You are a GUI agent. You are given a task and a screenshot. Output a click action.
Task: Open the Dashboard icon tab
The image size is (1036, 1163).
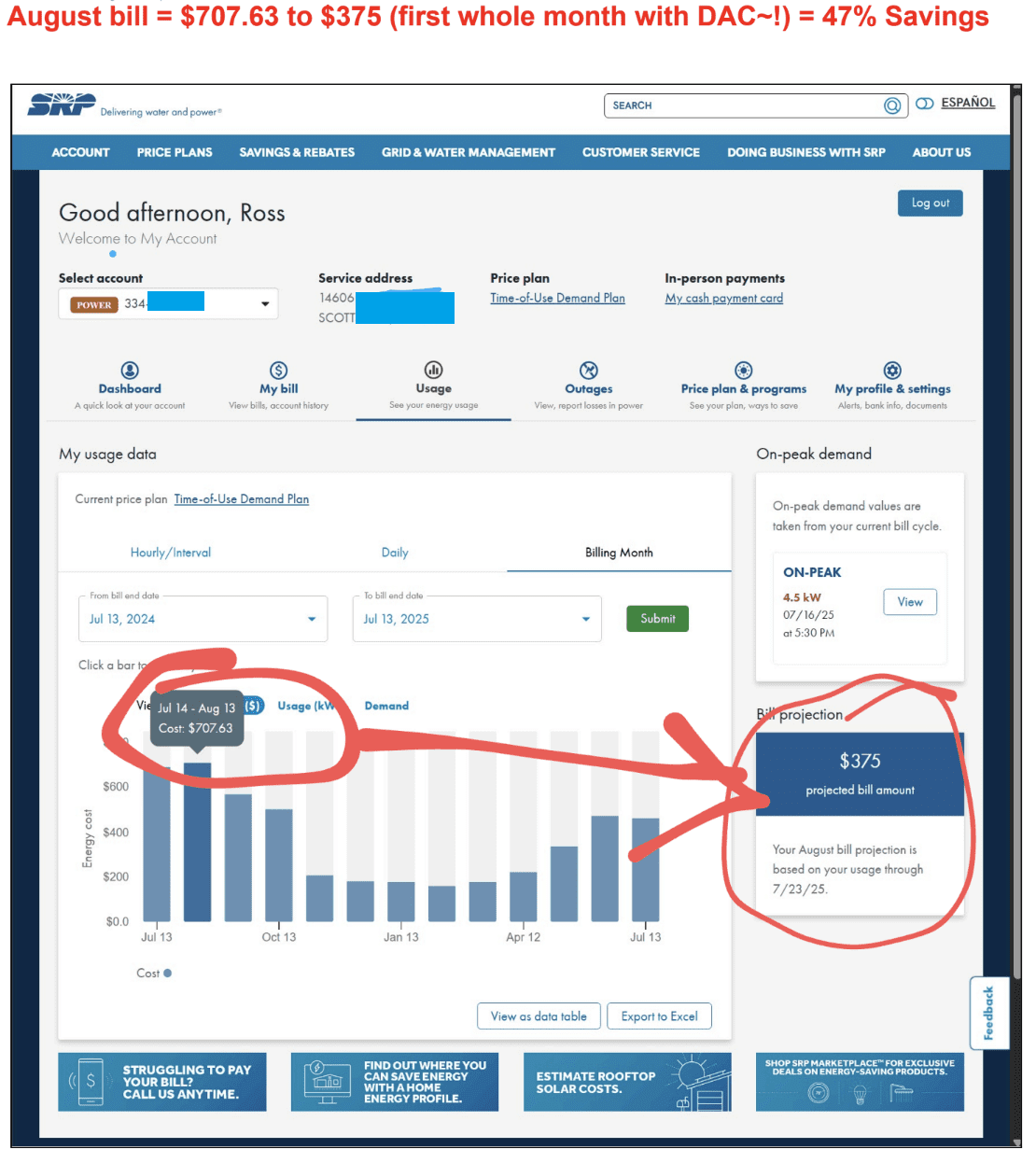click(x=130, y=371)
